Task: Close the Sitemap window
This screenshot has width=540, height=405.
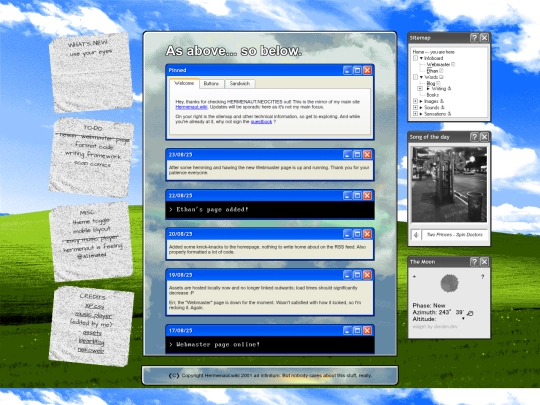Action: coord(484,38)
